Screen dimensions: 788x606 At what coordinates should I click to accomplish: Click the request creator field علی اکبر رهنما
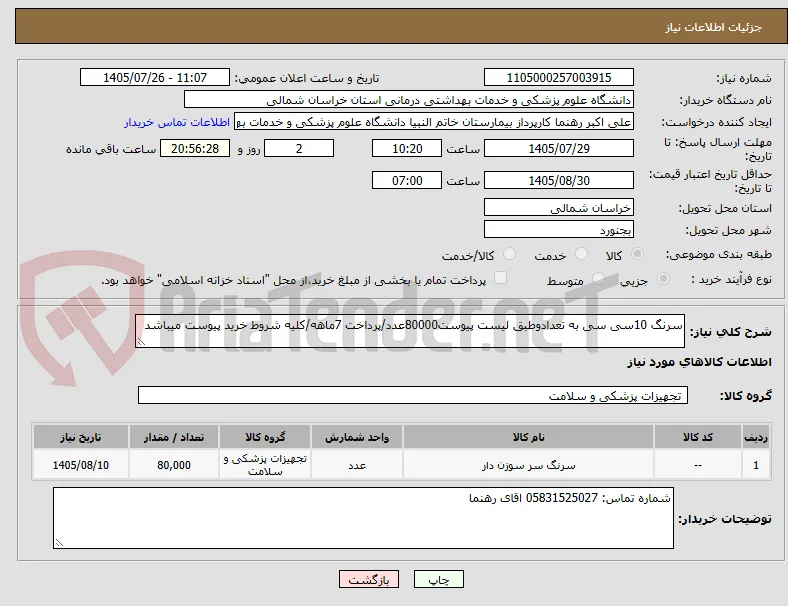point(434,122)
